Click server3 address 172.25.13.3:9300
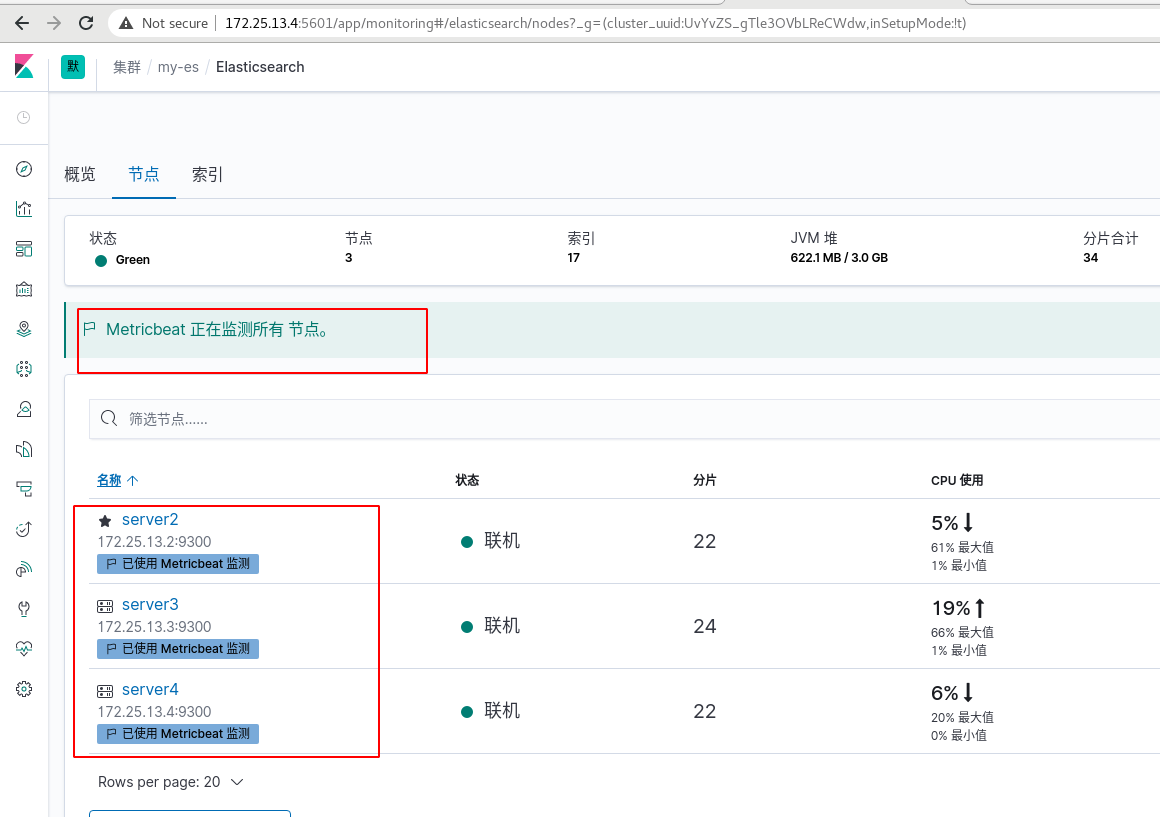 [x=155, y=627]
